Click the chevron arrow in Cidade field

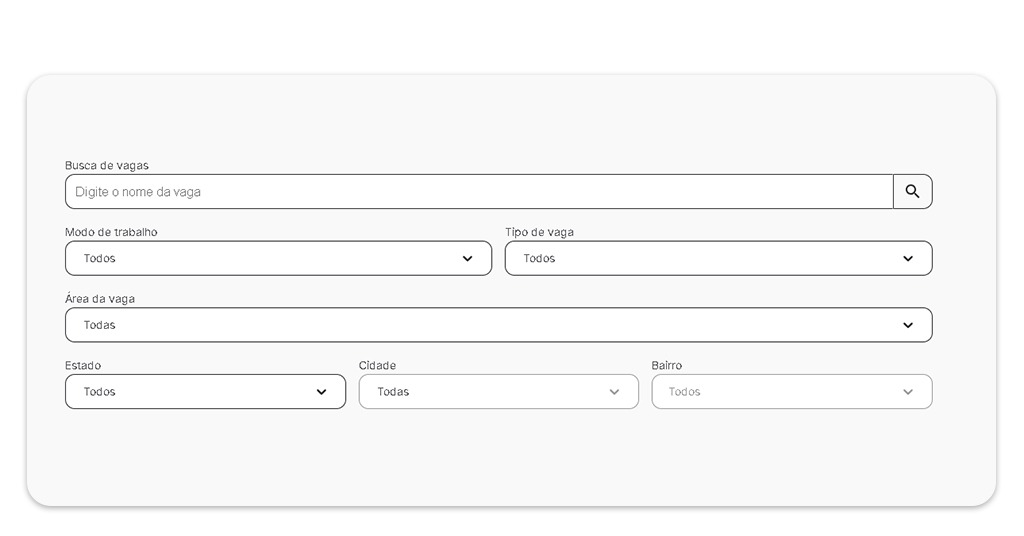(x=614, y=392)
